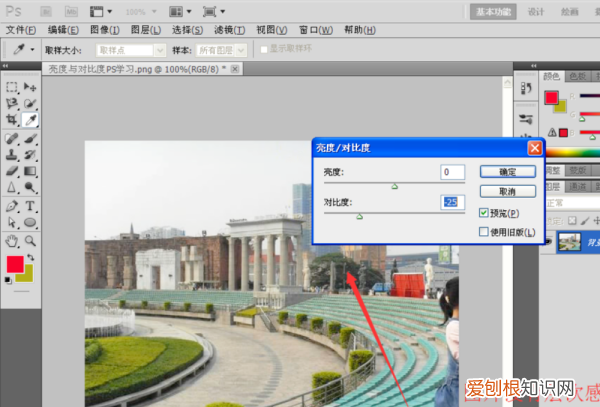
Task: Open the 窗口(W) menu
Action: coord(316,30)
